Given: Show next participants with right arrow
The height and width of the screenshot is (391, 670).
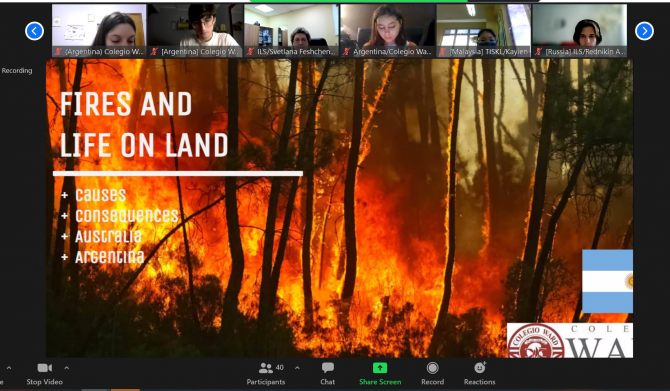Looking at the screenshot, I should coord(644,31).
